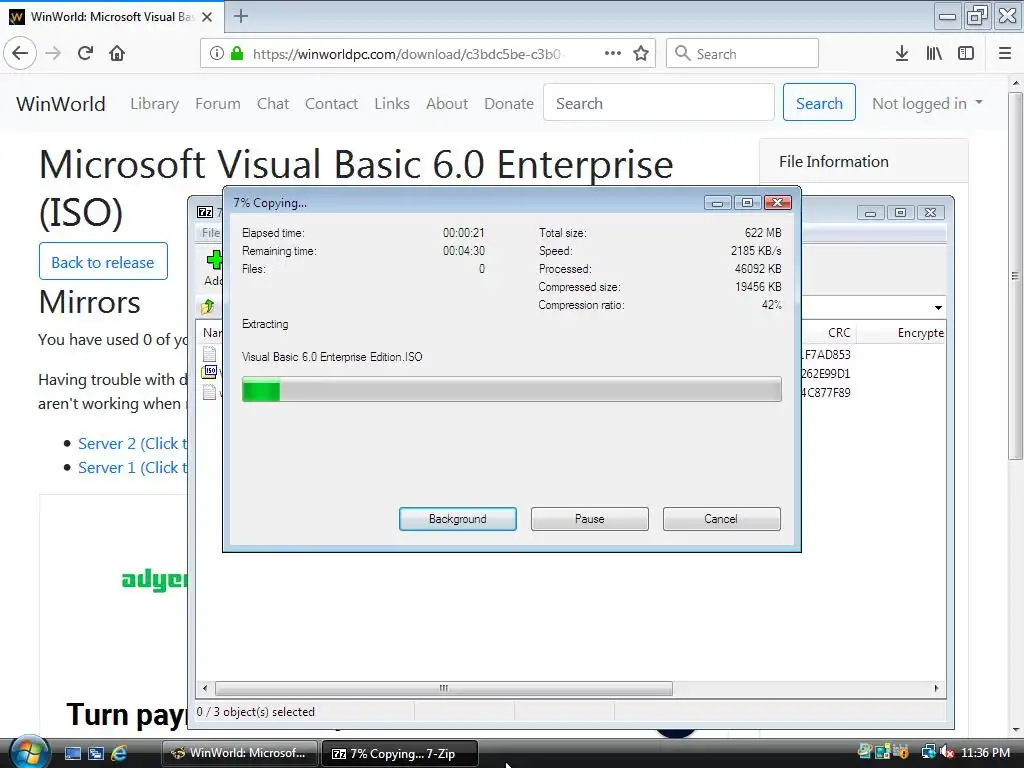This screenshot has width=1024, height=768.
Task: Bookmark this page with the star icon
Action: click(x=641, y=54)
